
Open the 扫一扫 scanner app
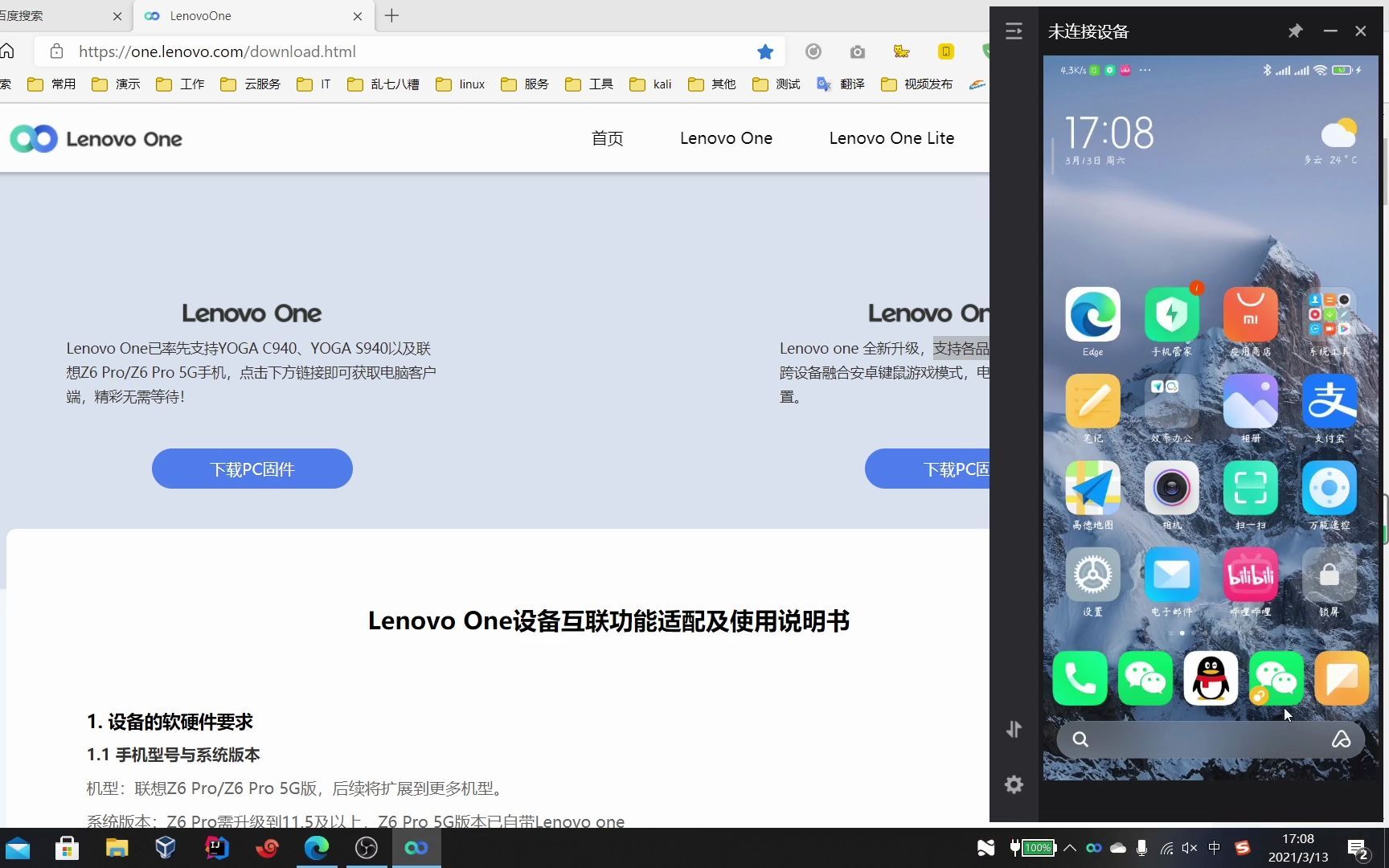pos(1250,489)
